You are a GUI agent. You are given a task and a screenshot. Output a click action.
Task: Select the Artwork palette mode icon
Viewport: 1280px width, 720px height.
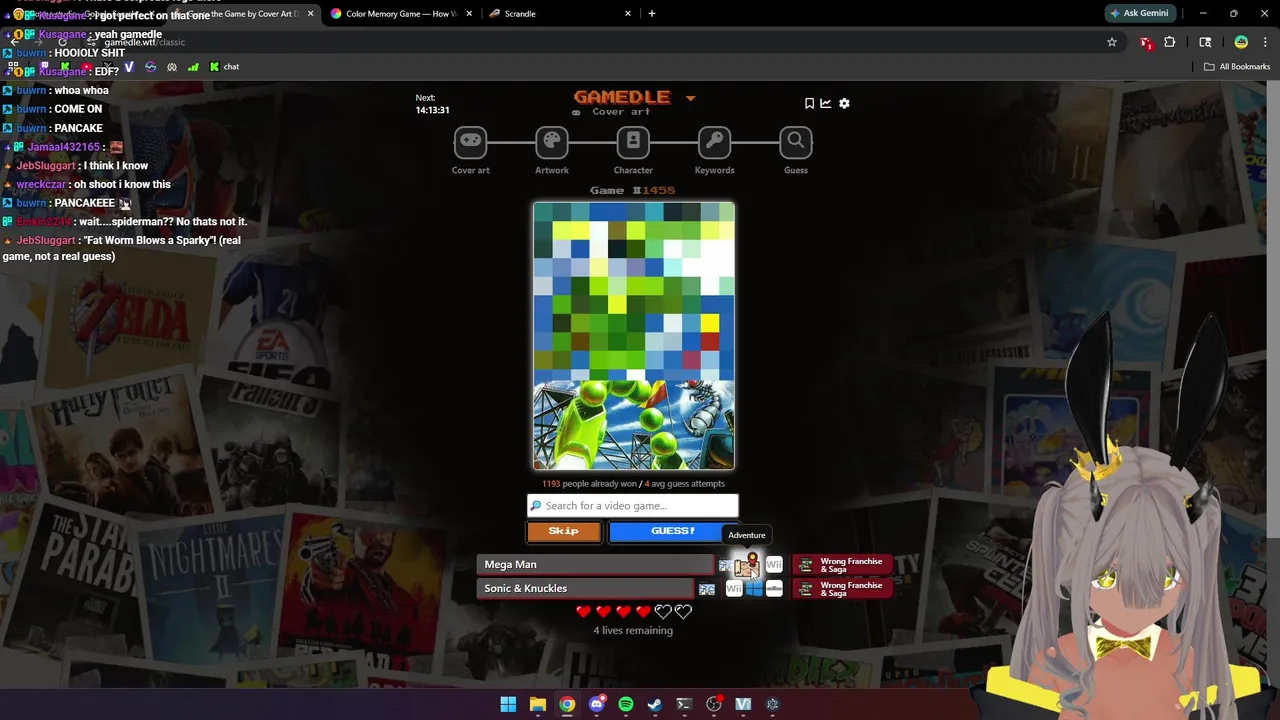551,142
